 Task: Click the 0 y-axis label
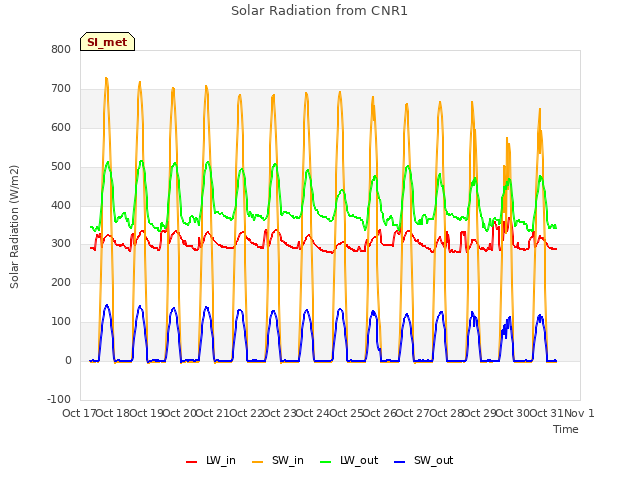pyautogui.click(x=68, y=360)
